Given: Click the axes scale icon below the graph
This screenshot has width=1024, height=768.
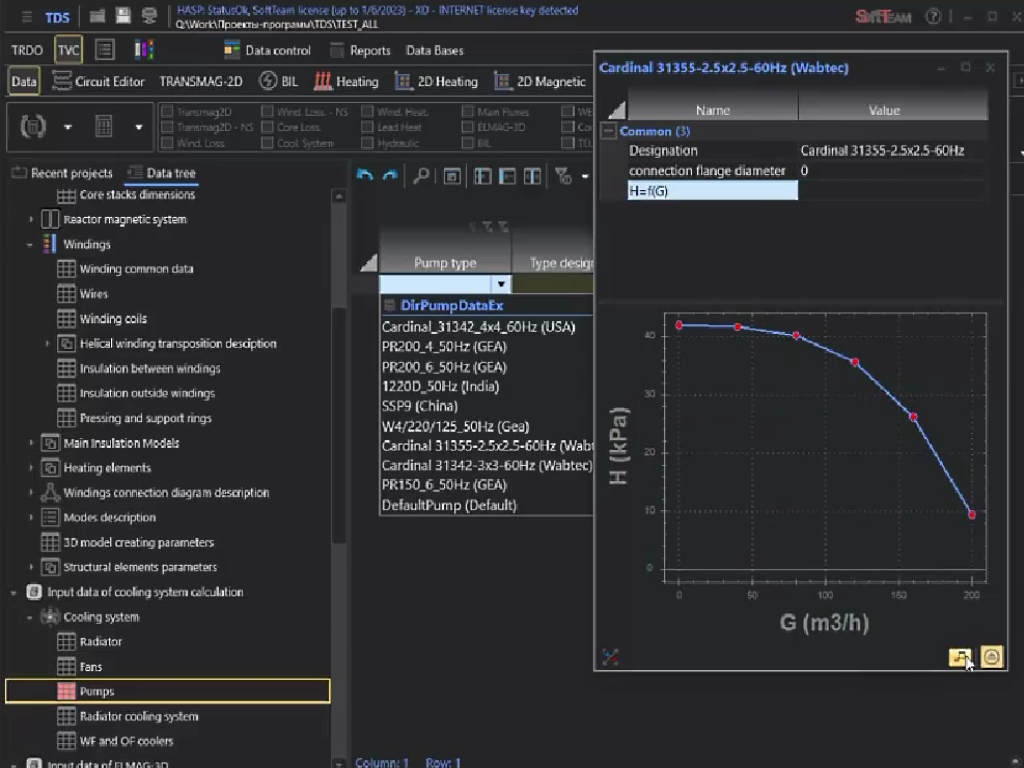Looking at the screenshot, I should (x=611, y=656).
